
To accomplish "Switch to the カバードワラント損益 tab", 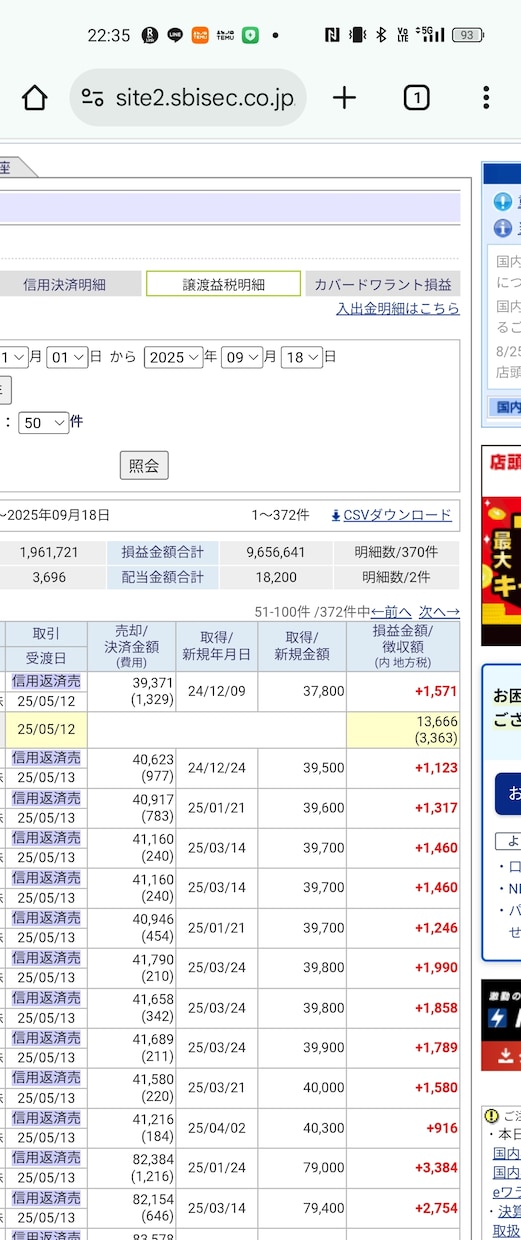I will [x=383, y=284].
